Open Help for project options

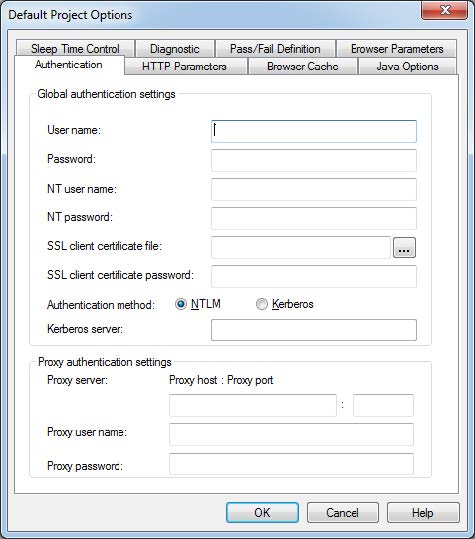tap(423, 513)
